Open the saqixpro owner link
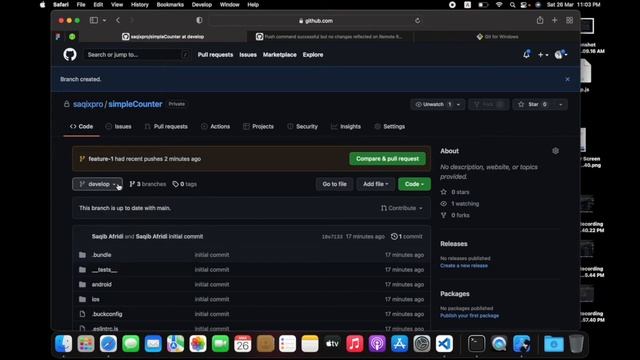Viewport: 640px width, 360px height. coord(88,104)
